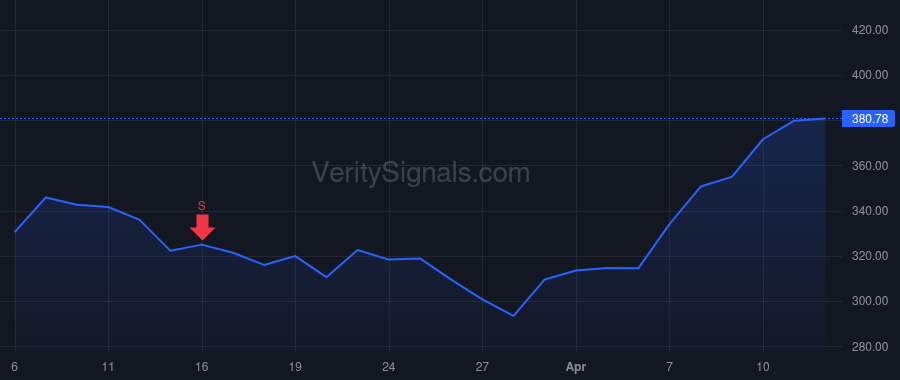Click the 7 date axis label

[x=669, y=366]
